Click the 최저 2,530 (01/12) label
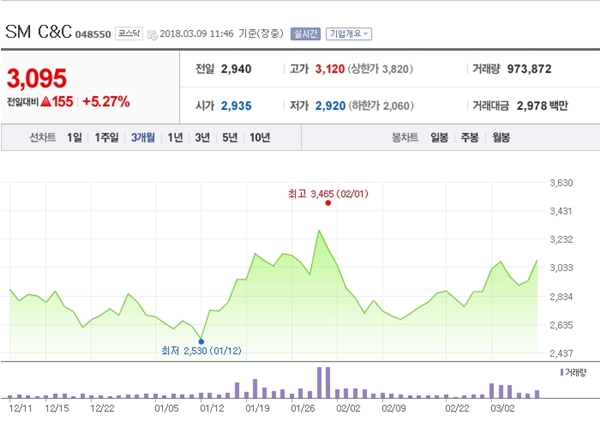Viewport: 600px width, 433px height. 201,351
